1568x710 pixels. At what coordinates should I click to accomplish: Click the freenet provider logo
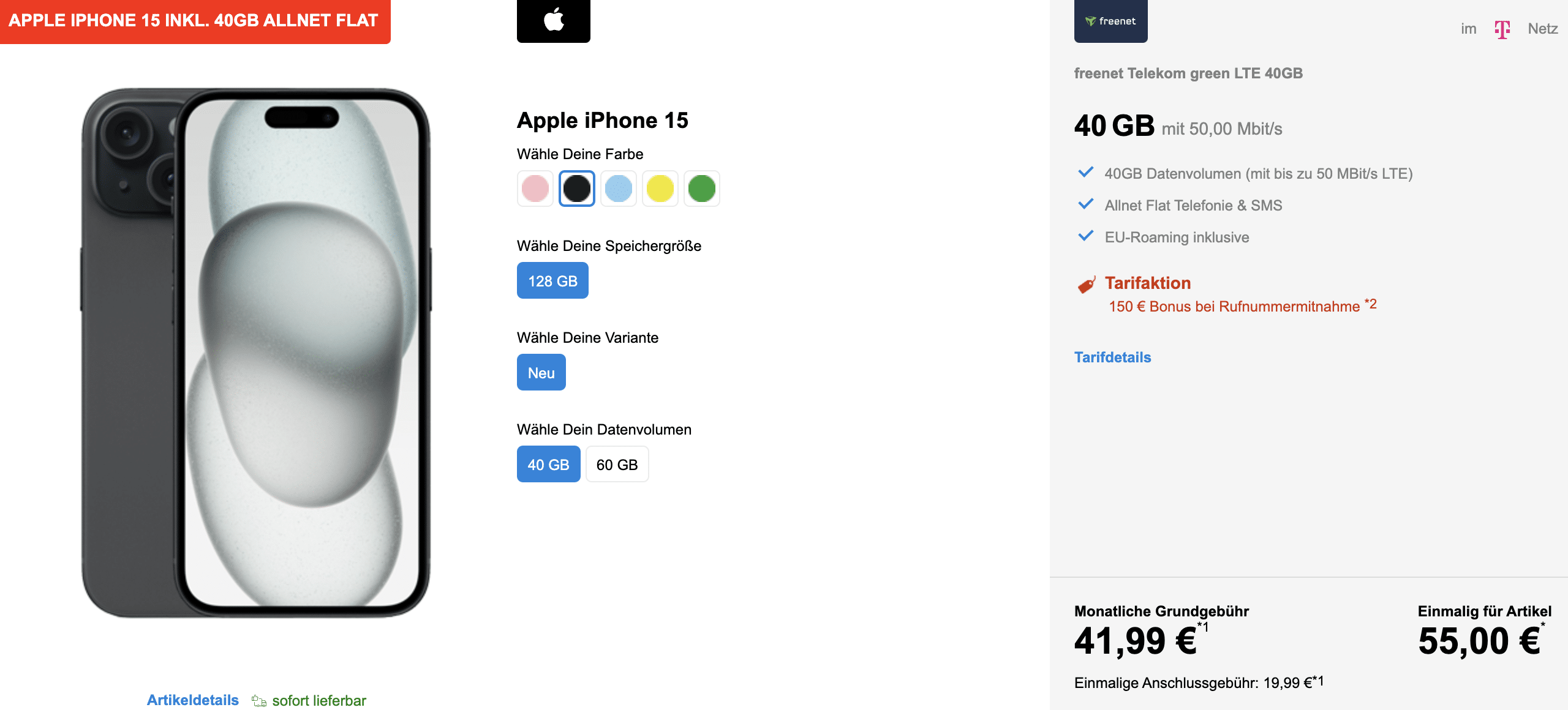[x=1110, y=21]
